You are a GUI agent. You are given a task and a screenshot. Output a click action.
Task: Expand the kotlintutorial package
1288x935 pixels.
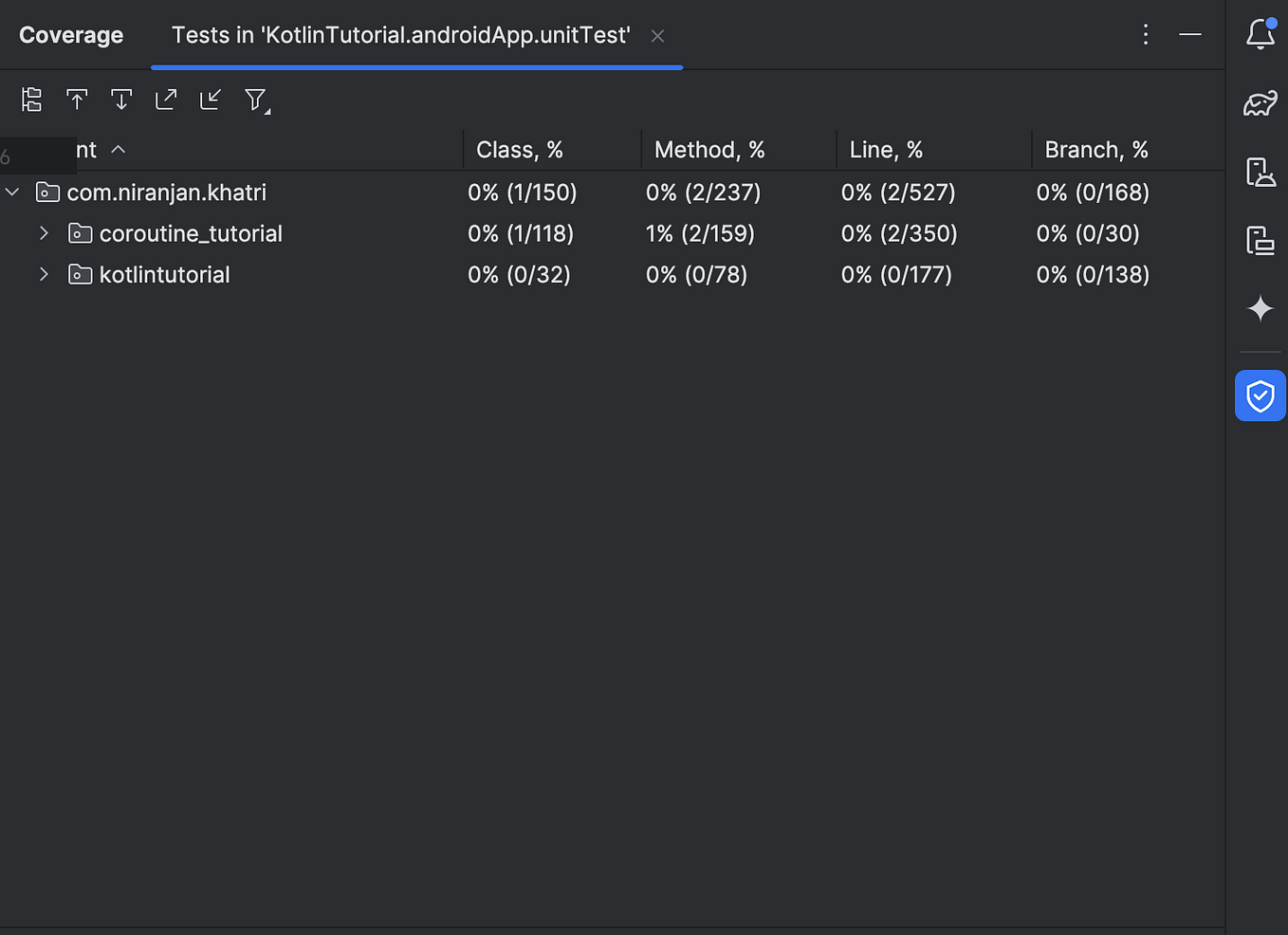(44, 274)
